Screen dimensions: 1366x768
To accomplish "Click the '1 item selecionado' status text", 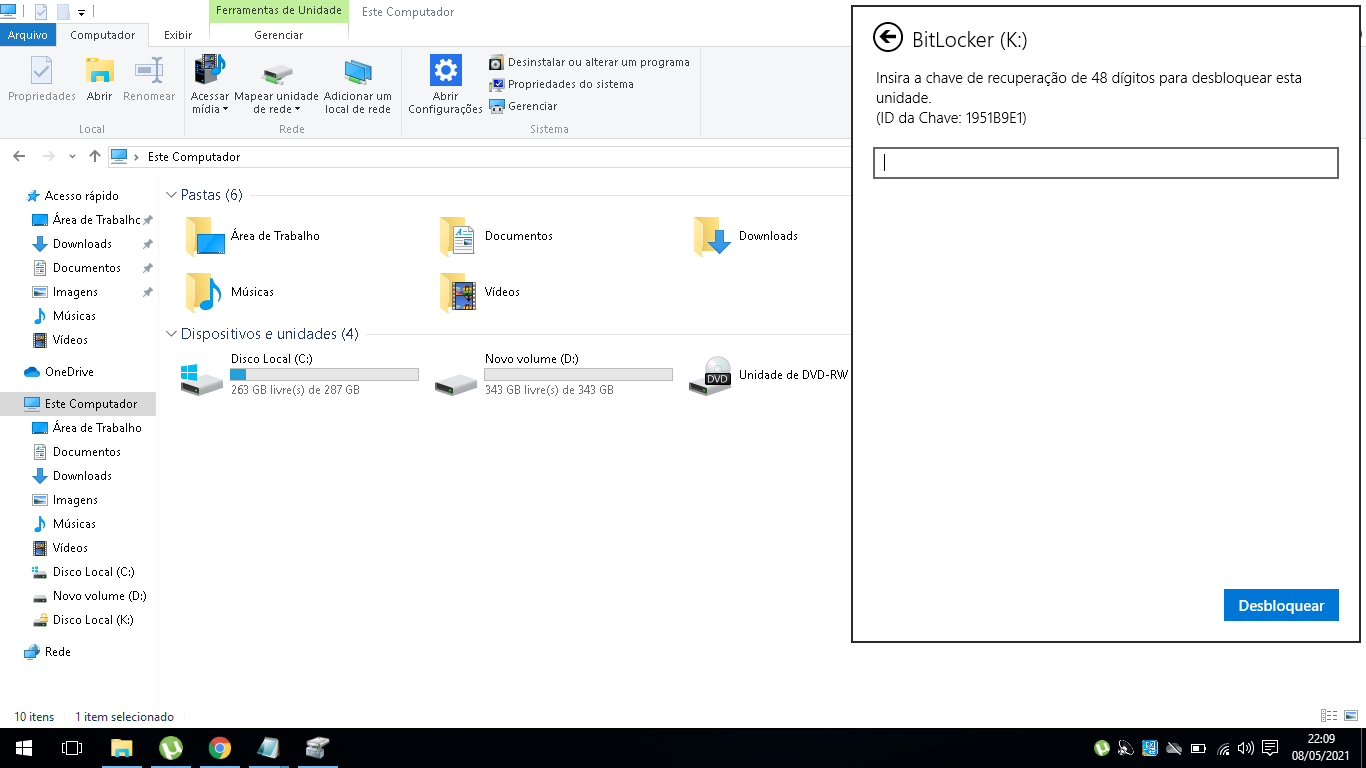I will 124,717.
